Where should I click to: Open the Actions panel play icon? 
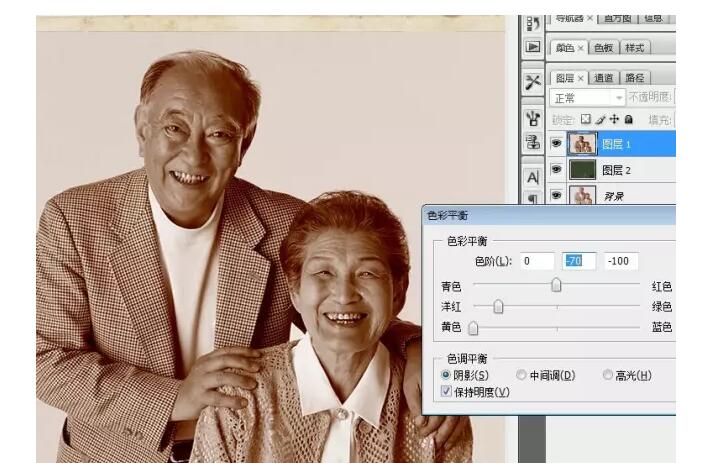click(533, 47)
